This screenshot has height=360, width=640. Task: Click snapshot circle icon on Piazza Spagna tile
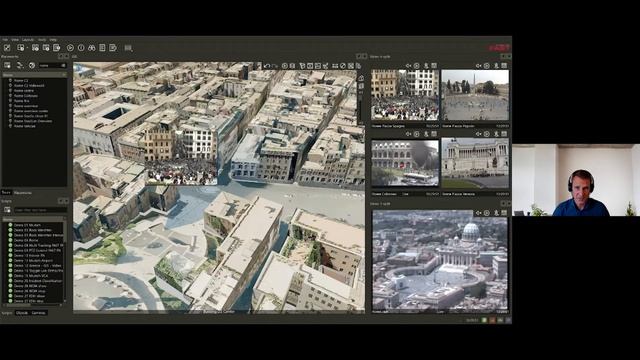(416, 66)
